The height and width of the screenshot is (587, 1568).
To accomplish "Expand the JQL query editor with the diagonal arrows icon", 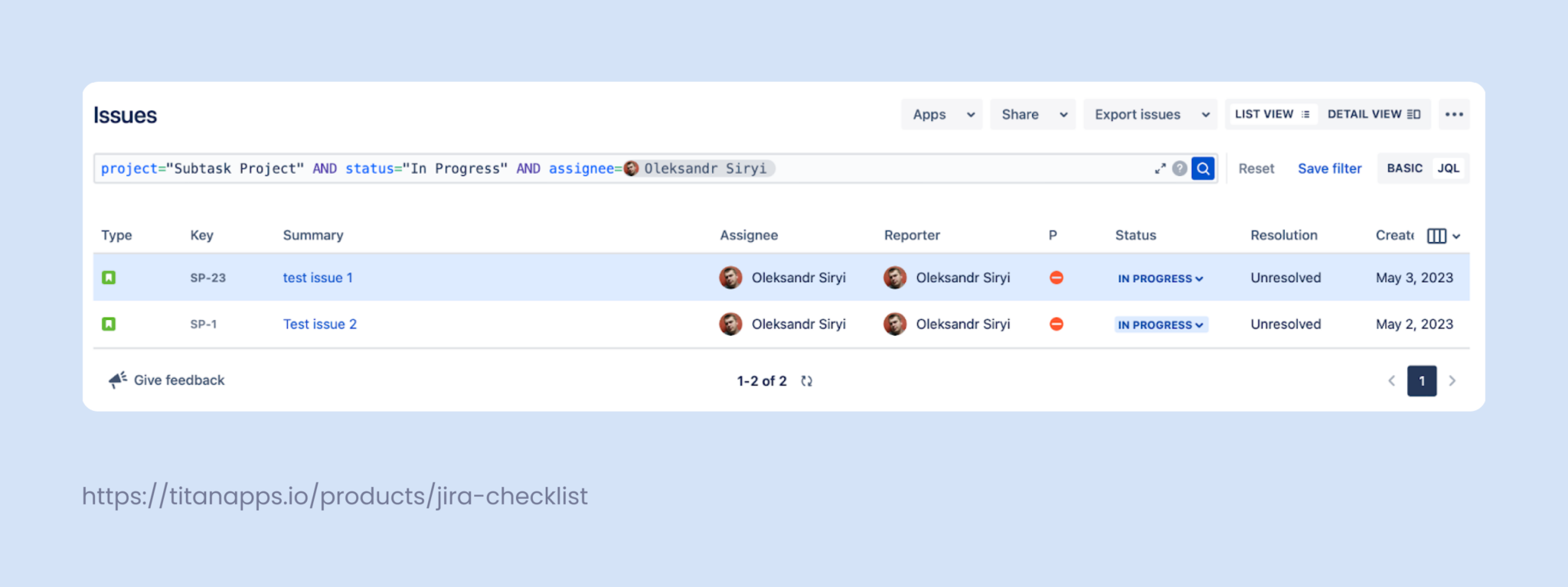I will click(1160, 168).
